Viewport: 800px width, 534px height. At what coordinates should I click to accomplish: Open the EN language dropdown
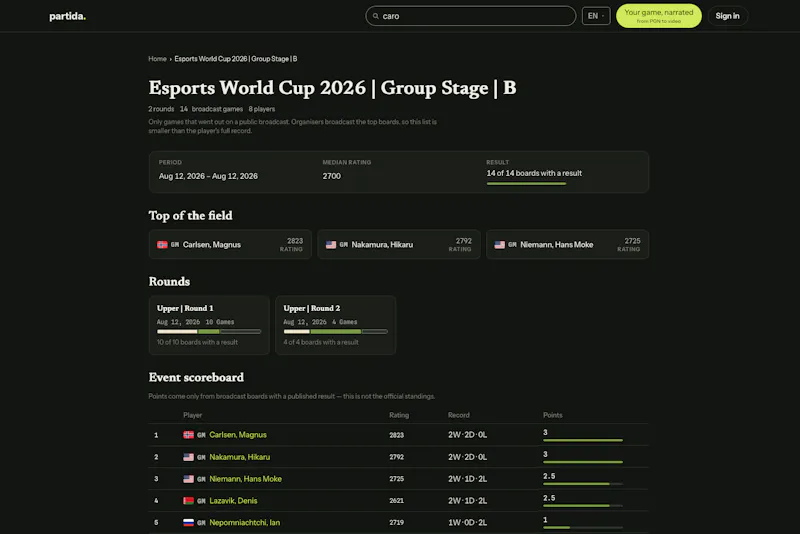[596, 16]
